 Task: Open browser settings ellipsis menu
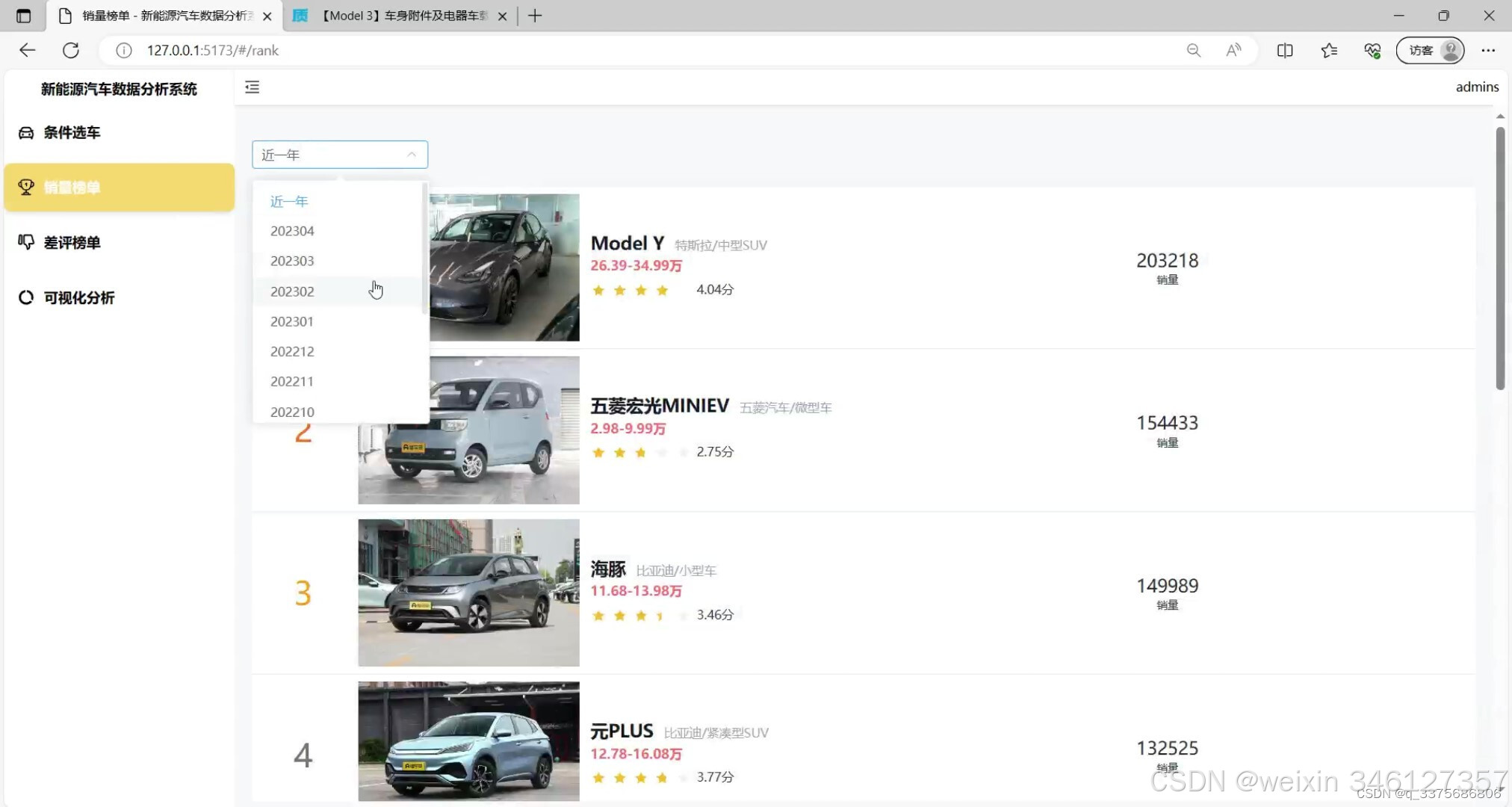1488,50
